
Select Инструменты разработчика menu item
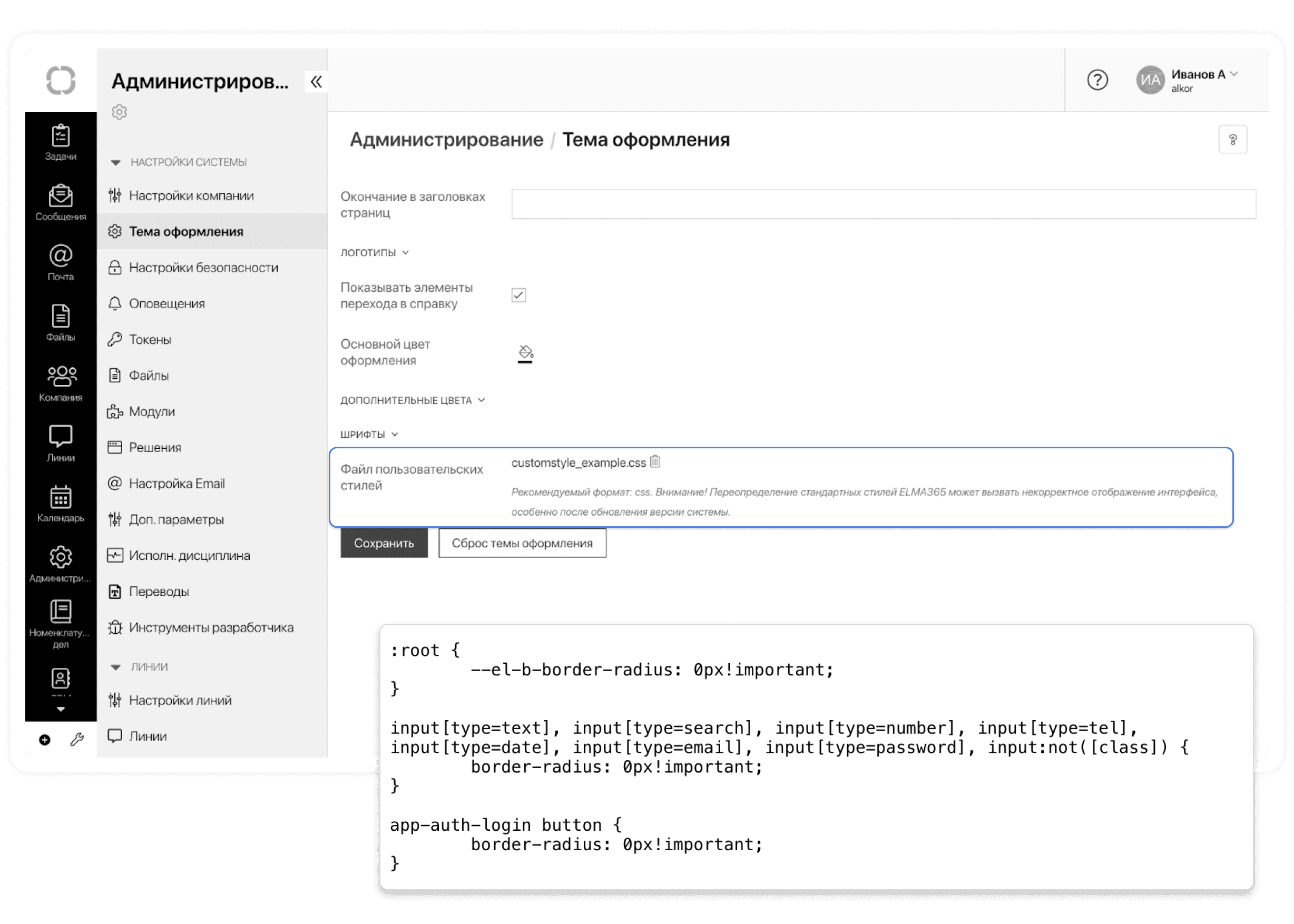[x=211, y=627]
